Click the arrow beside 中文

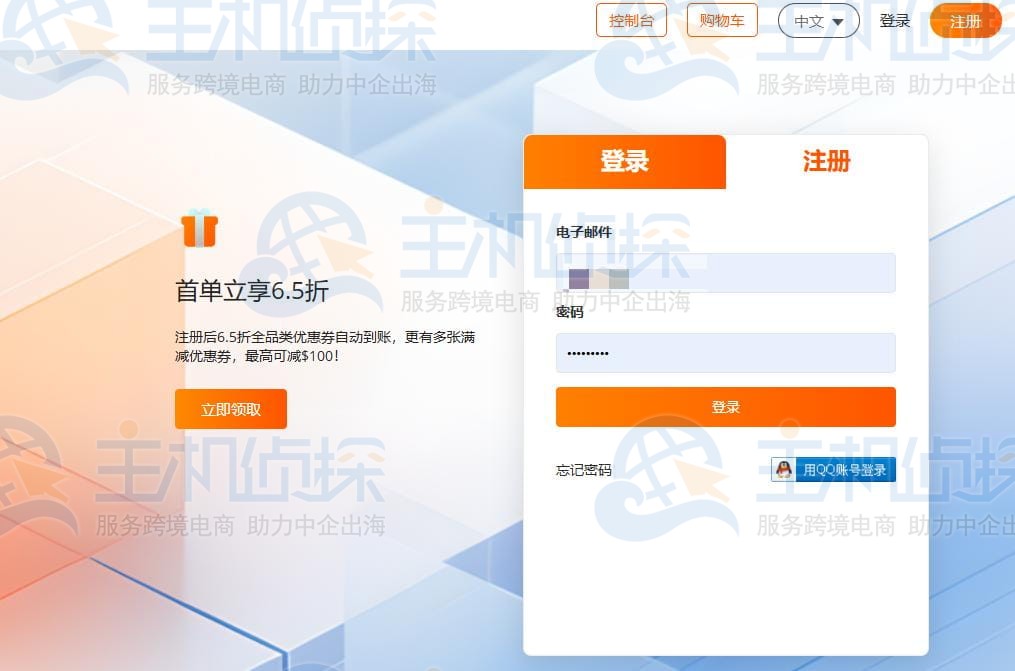coord(838,21)
